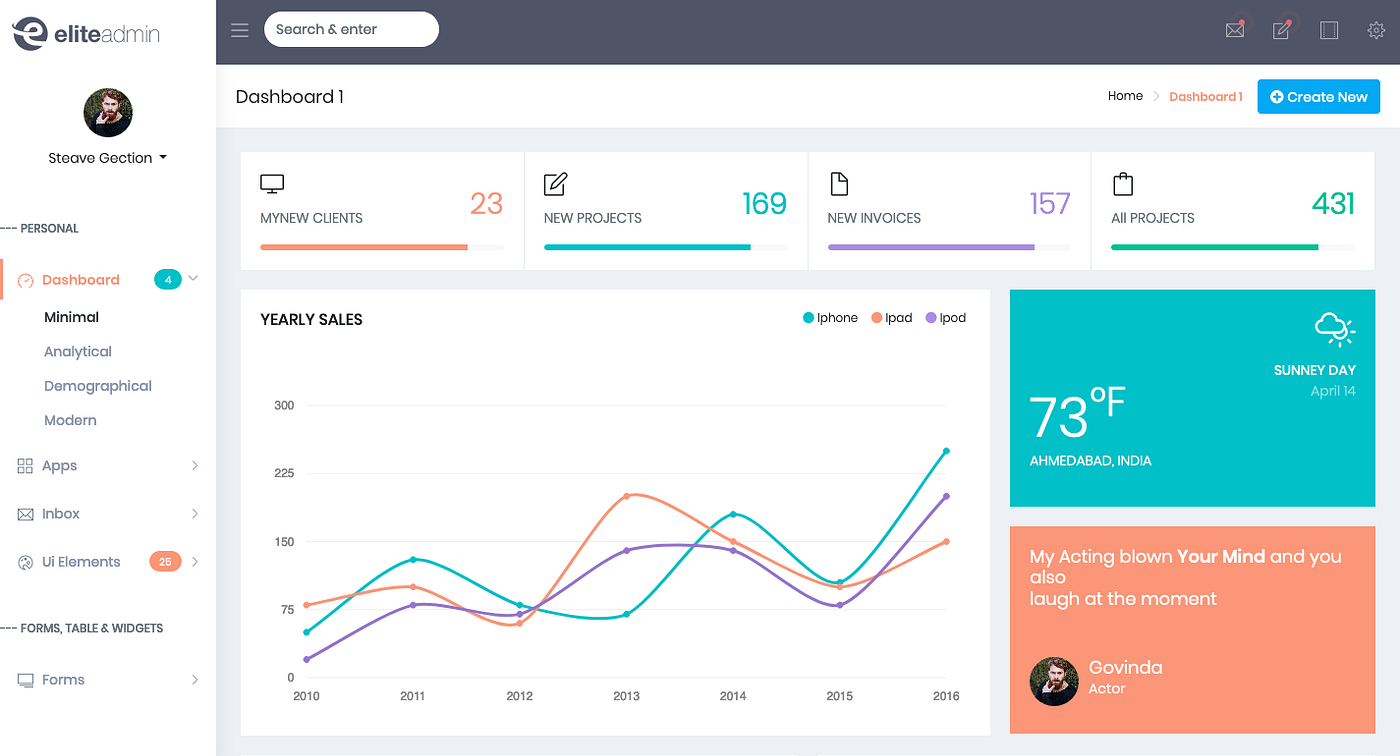
Task: Click the Mynew Clients monitor icon
Action: [x=271, y=184]
